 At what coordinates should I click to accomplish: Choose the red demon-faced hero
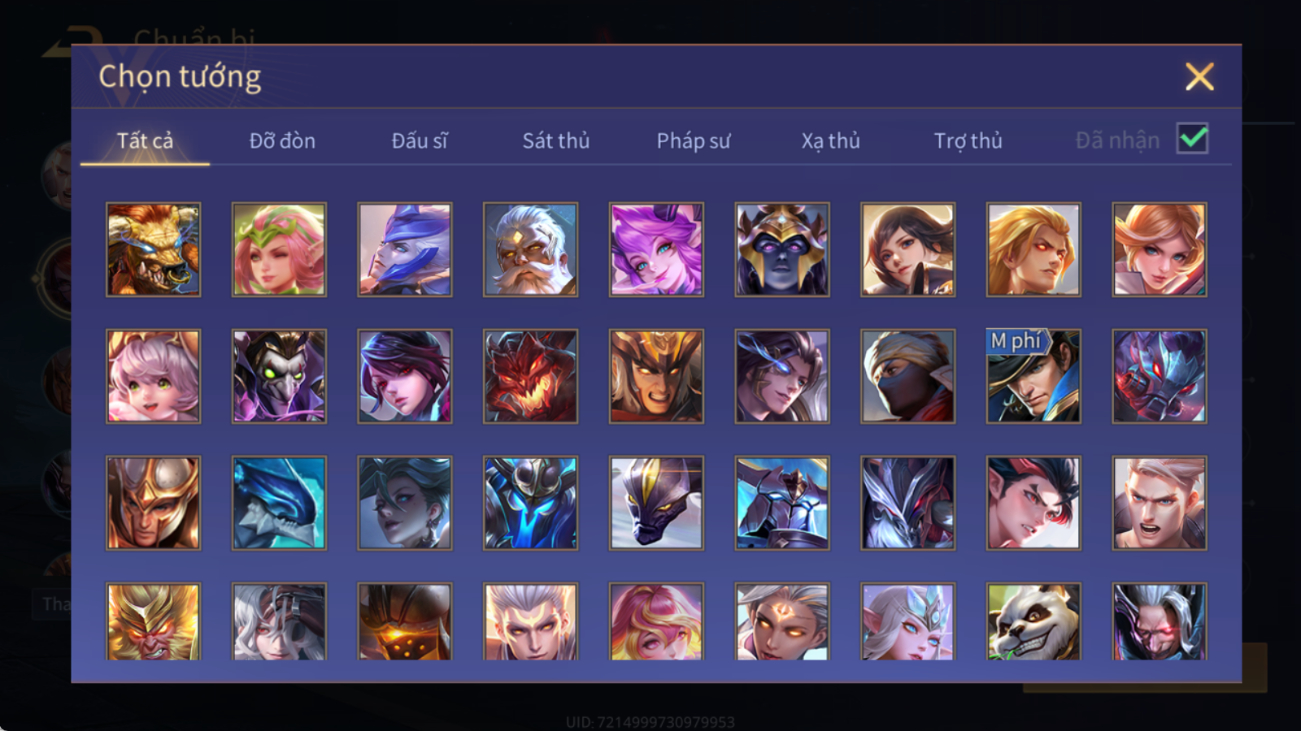530,376
